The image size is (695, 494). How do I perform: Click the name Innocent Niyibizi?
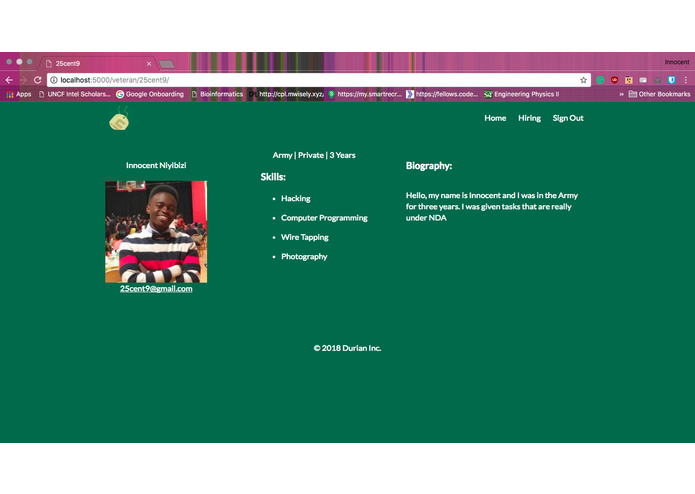(156, 166)
